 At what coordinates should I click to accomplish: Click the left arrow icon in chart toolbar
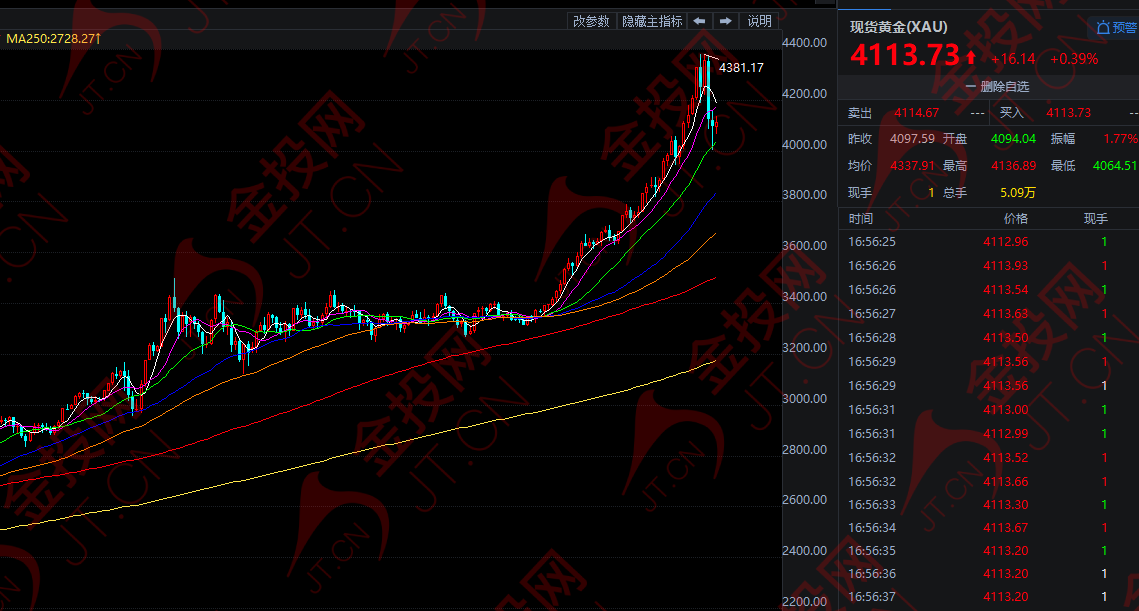pyautogui.click(x=700, y=20)
